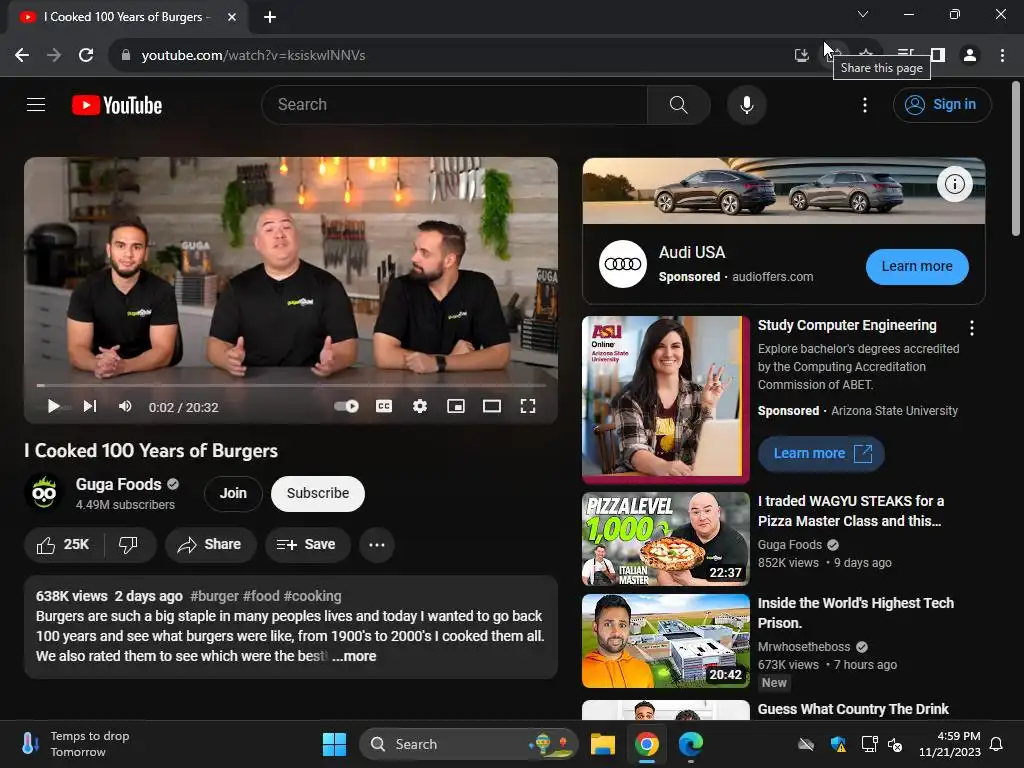The image size is (1024, 768).
Task: Open the #cooking hashtag
Action: tap(312, 596)
